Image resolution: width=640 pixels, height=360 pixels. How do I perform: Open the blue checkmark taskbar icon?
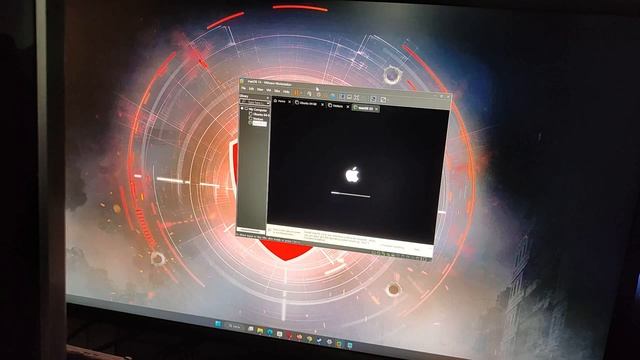(x=319, y=340)
